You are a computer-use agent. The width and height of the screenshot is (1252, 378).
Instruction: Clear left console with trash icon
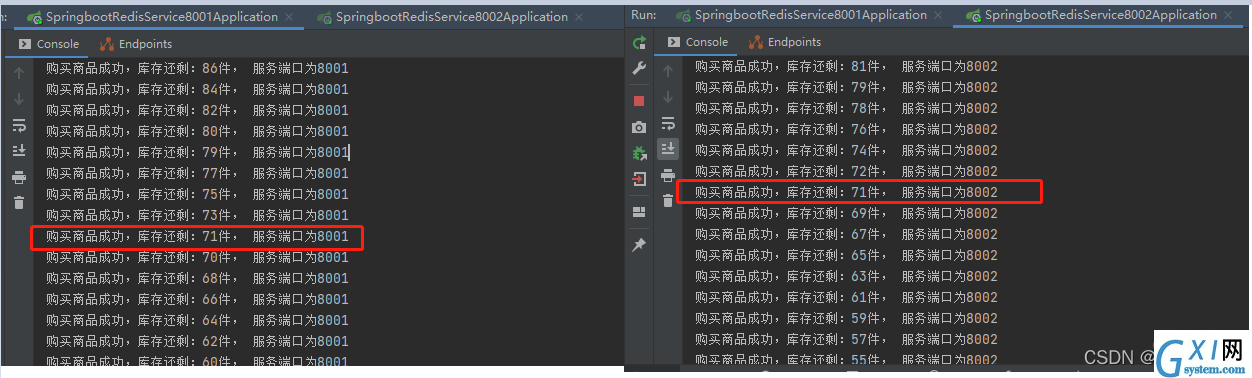[x=18, y=203]
